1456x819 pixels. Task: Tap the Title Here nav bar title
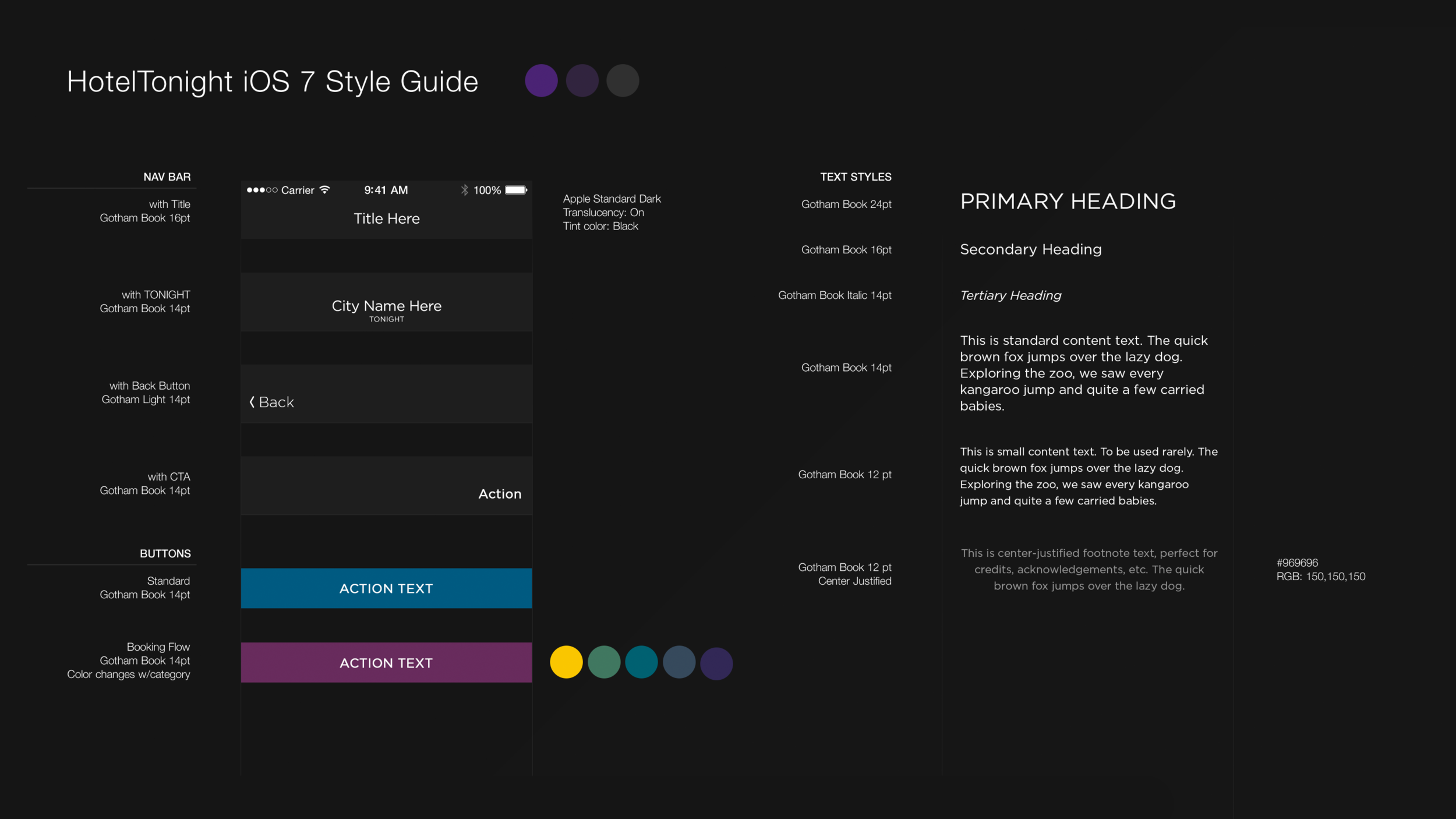(x=387, y=218)
